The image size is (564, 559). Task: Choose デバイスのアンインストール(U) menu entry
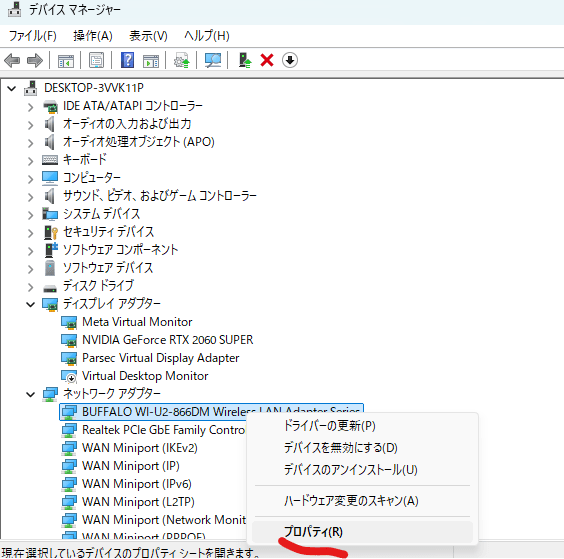[363, 470]
